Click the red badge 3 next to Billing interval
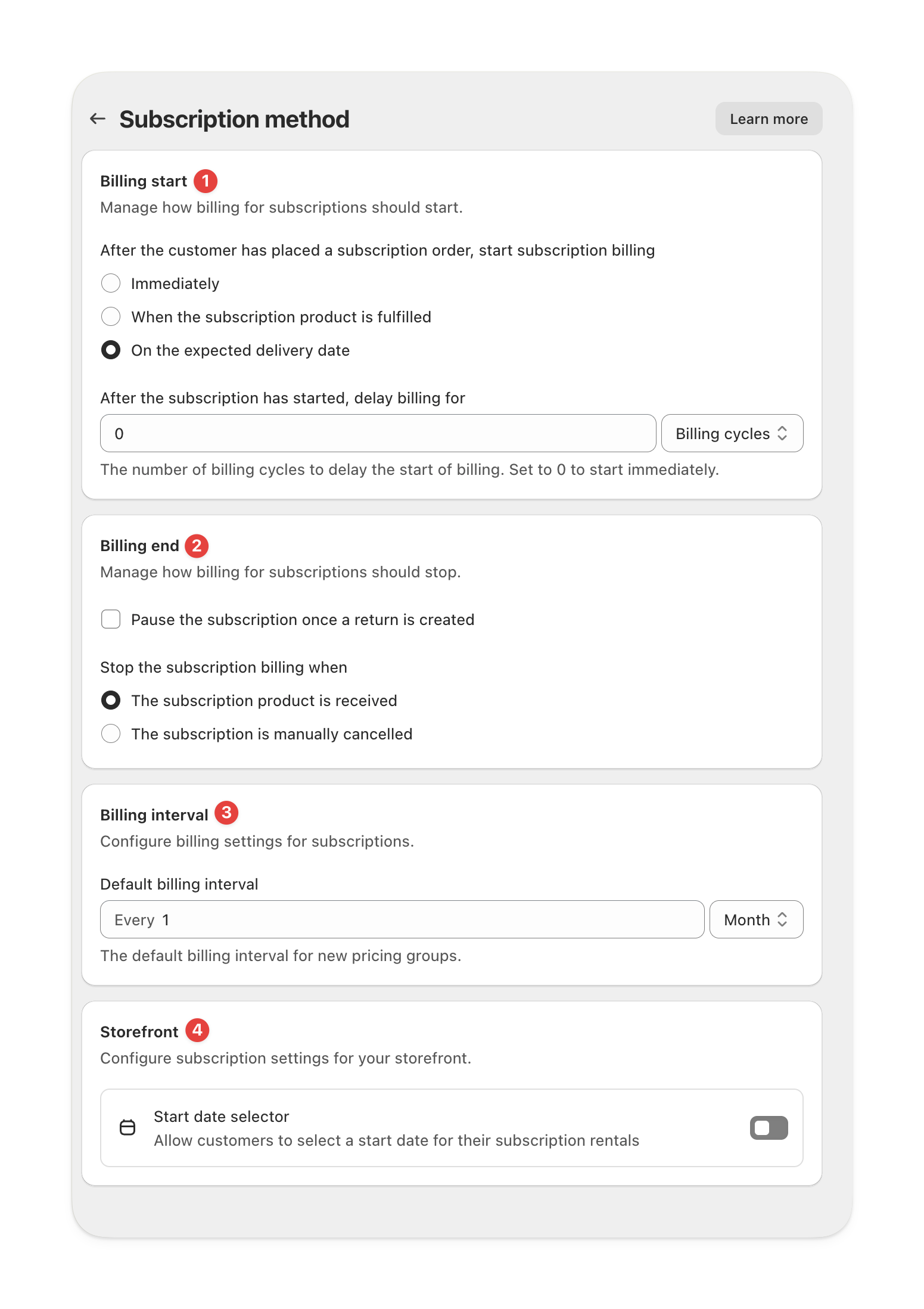This screenshot has height=1309, width=924. (226, 811)
